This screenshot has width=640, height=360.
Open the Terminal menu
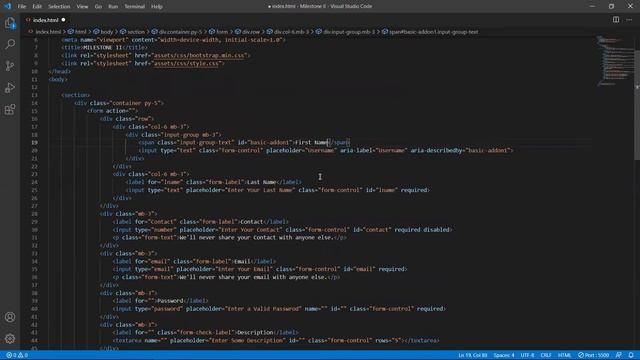click(135, 7)
